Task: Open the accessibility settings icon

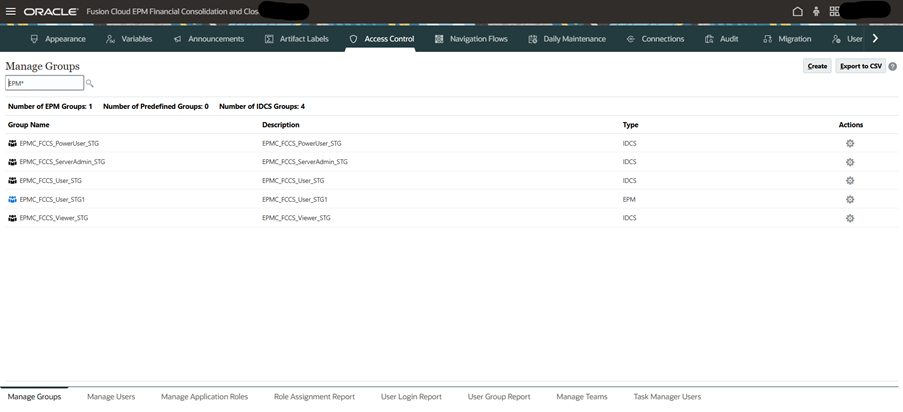Action: 816,12
